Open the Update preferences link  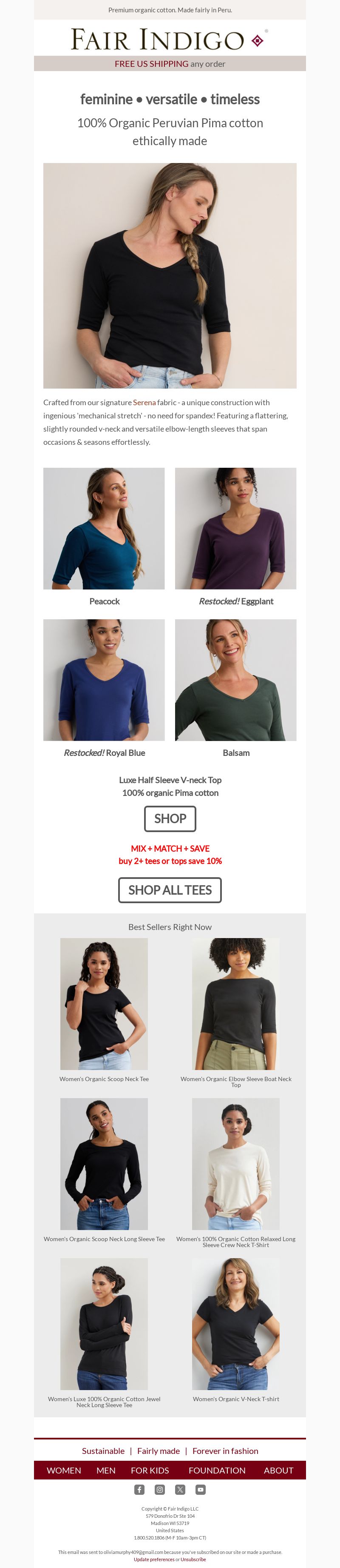point(154,1559)
